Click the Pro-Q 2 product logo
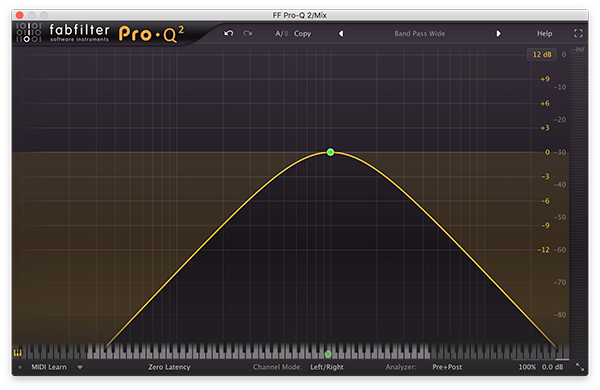Viewport: 600px width, 390px height. [152, 34]
